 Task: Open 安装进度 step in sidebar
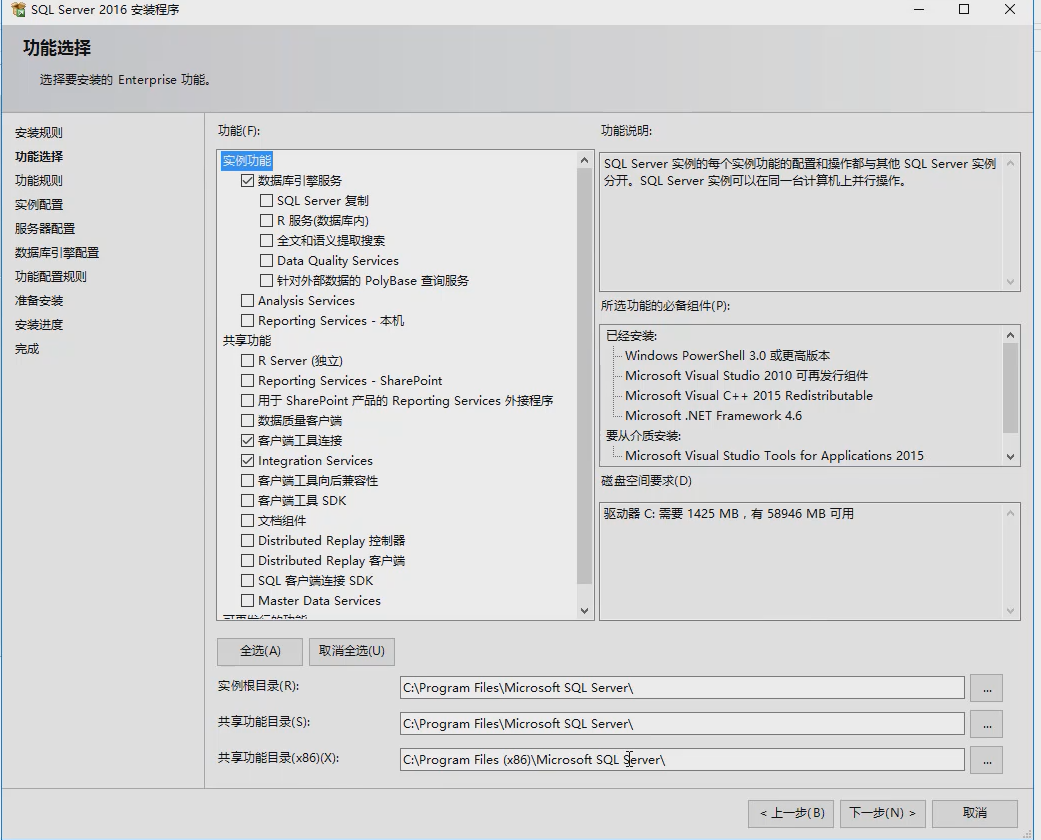(39, 325)
